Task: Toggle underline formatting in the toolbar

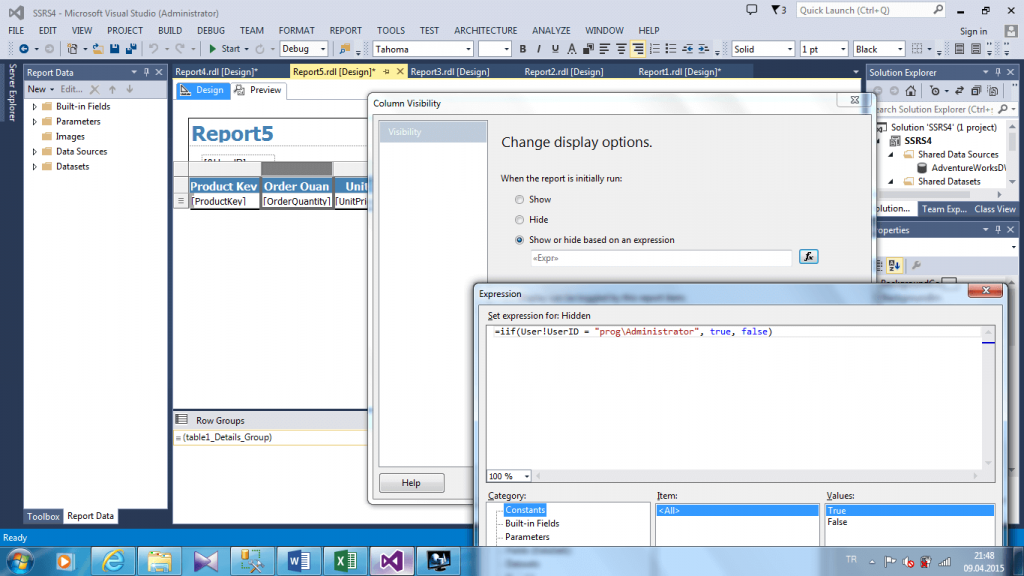Action: tap(555, 49)
